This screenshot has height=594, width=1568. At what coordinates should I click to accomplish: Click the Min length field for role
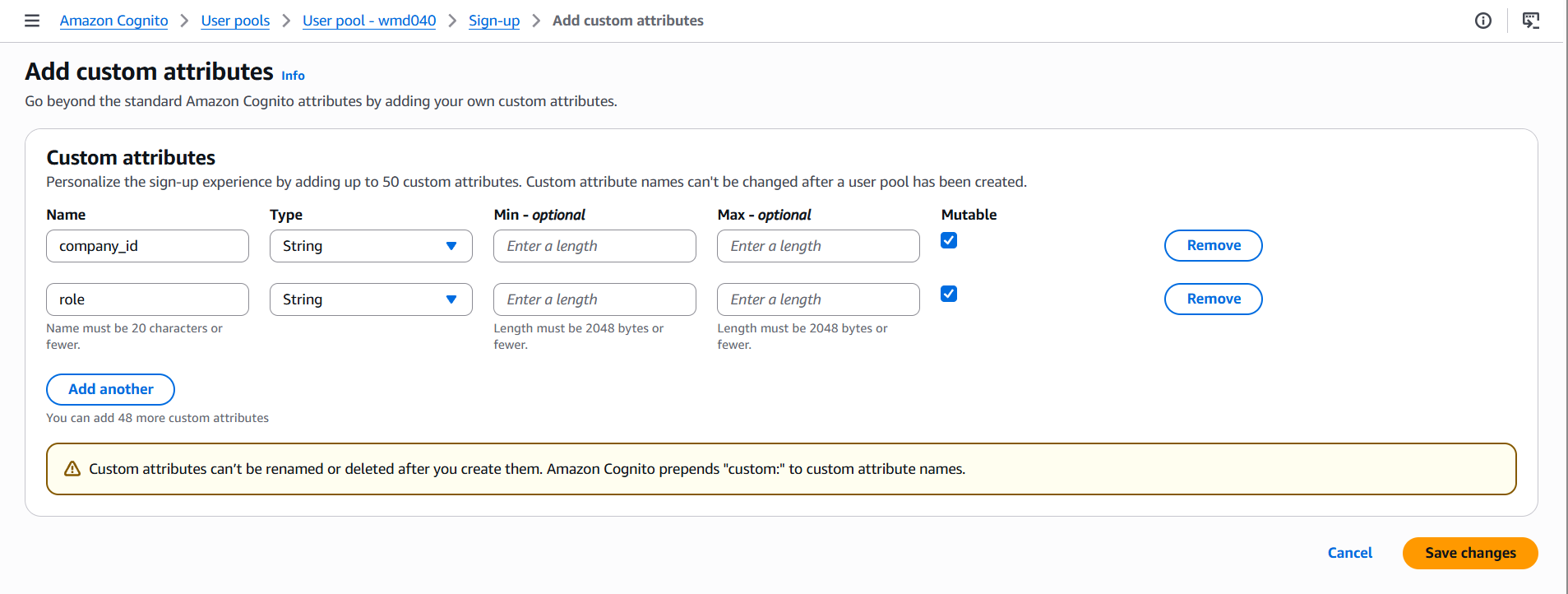pos(594,299)
